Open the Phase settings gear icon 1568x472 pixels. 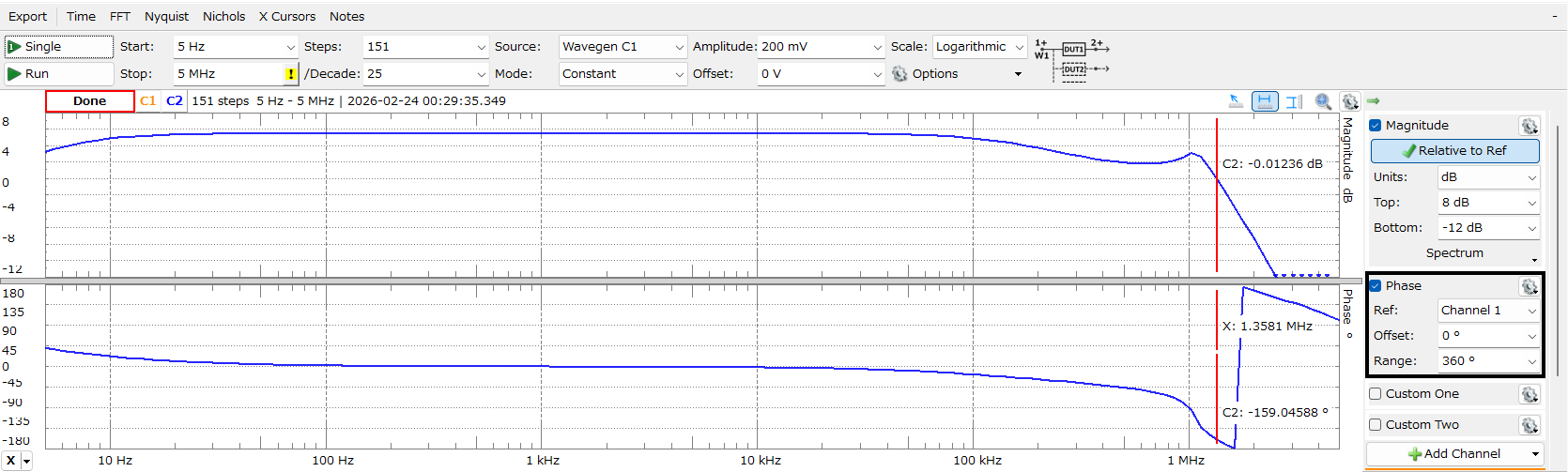coord(1529,286)
